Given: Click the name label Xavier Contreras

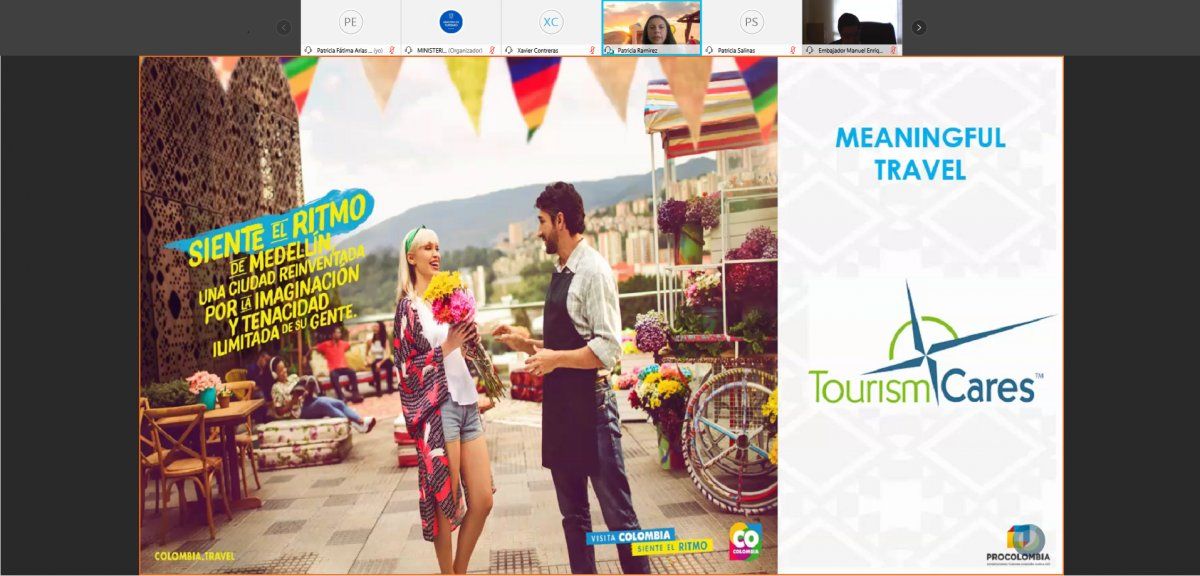Looking at the screenshot, I should (x=538, y=50).
